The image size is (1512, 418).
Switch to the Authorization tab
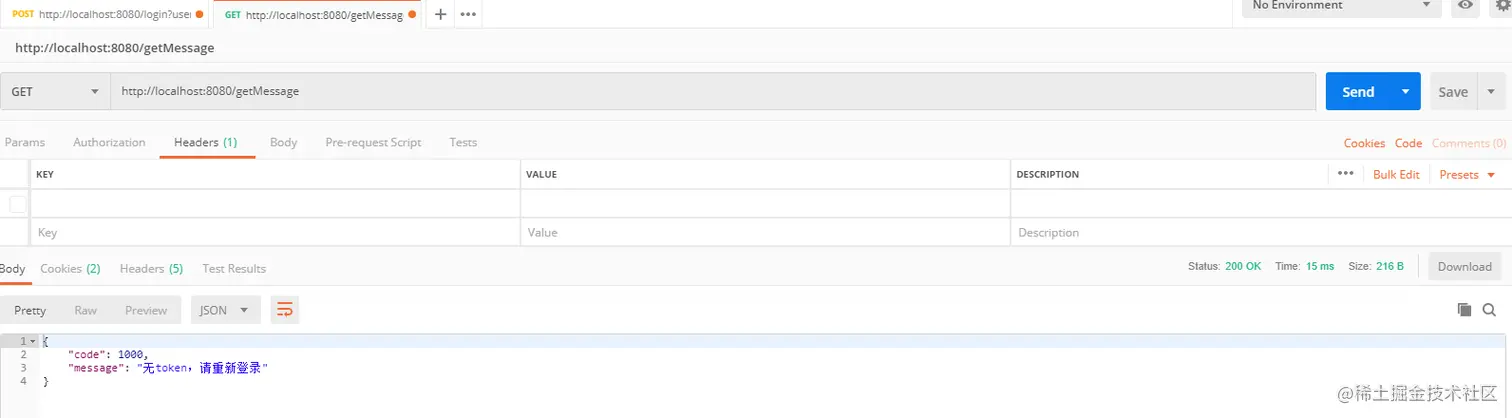(x=109, y=142)
